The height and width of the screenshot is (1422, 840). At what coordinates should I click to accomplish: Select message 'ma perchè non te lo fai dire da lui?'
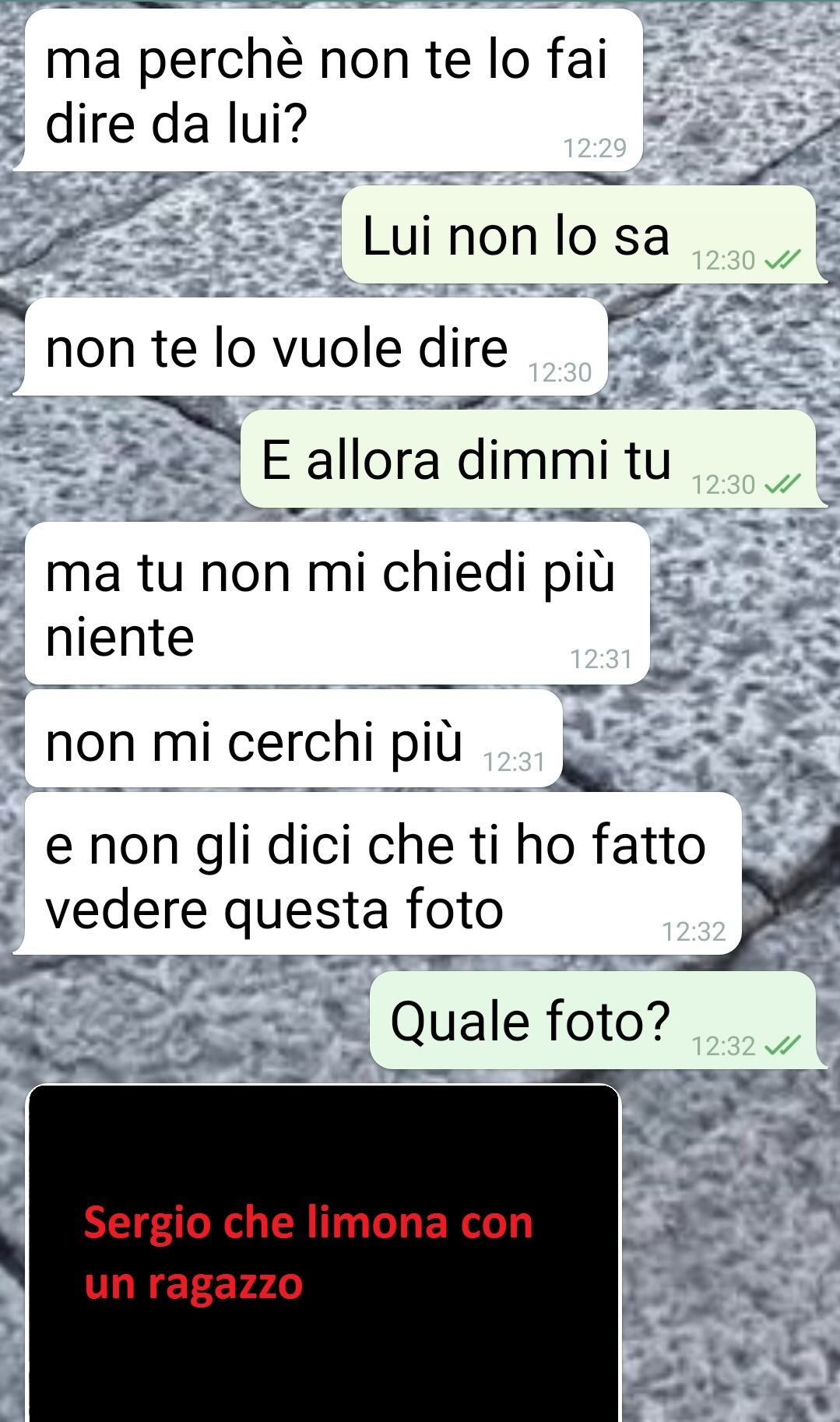tap(330, 90)
